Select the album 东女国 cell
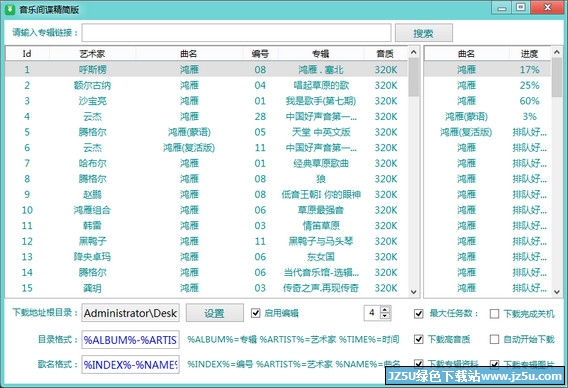568x388 pixels. click(x=321, y=256)
